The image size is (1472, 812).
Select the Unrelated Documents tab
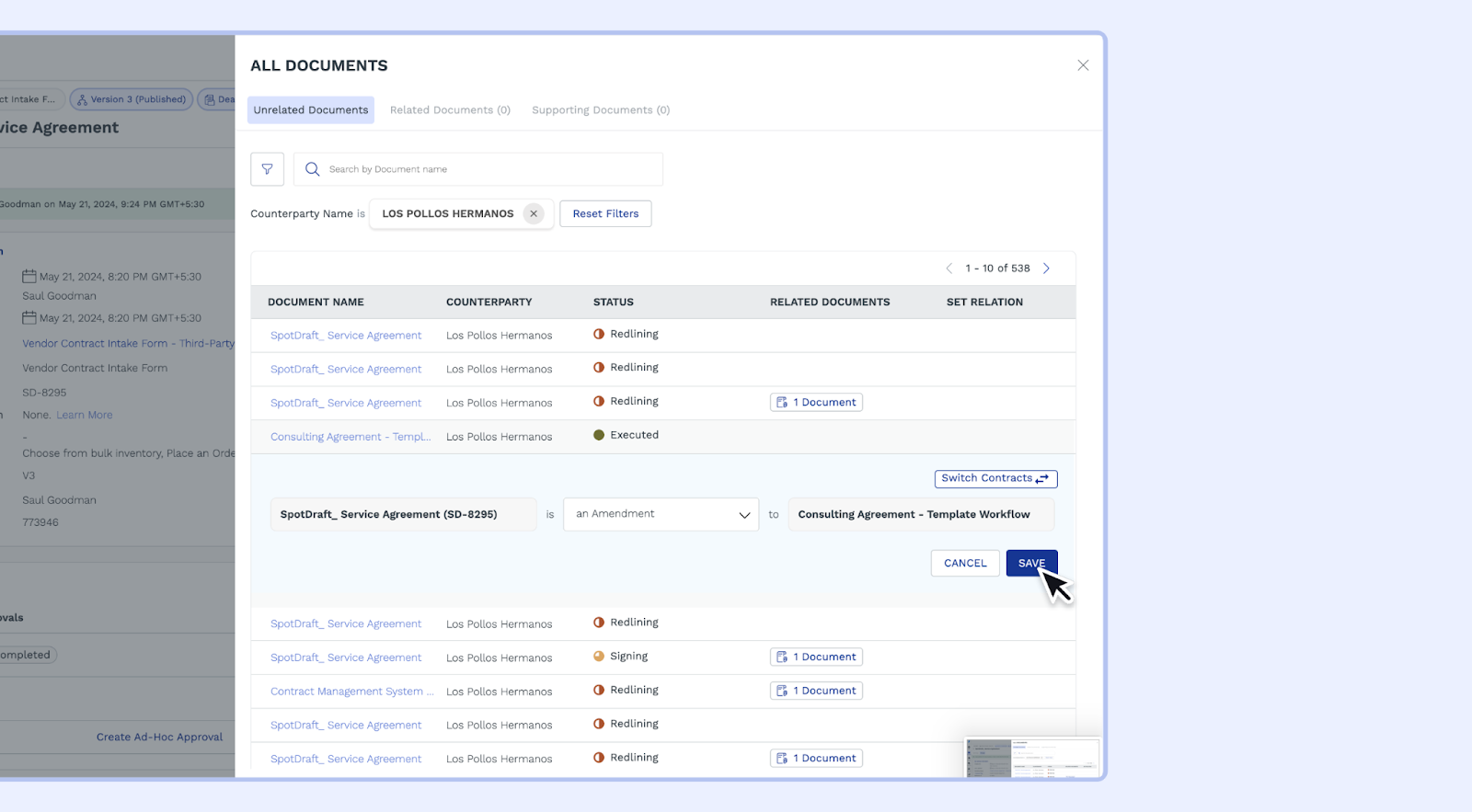[x=311, y=110]
